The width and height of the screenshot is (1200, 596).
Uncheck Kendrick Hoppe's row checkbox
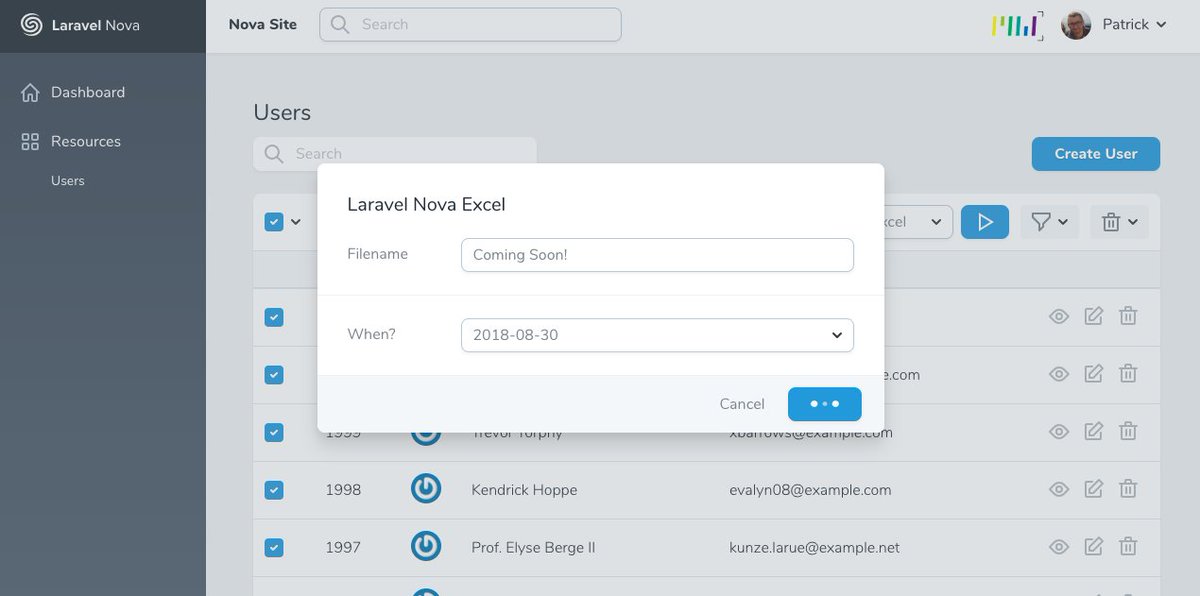pyautogui.click(x=274, y=490)
